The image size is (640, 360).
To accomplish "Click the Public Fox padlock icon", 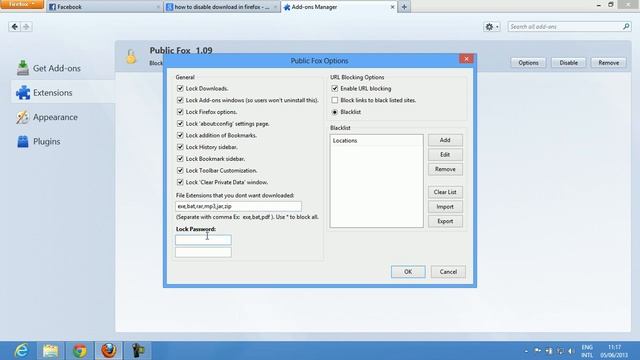I will [131, 56].
